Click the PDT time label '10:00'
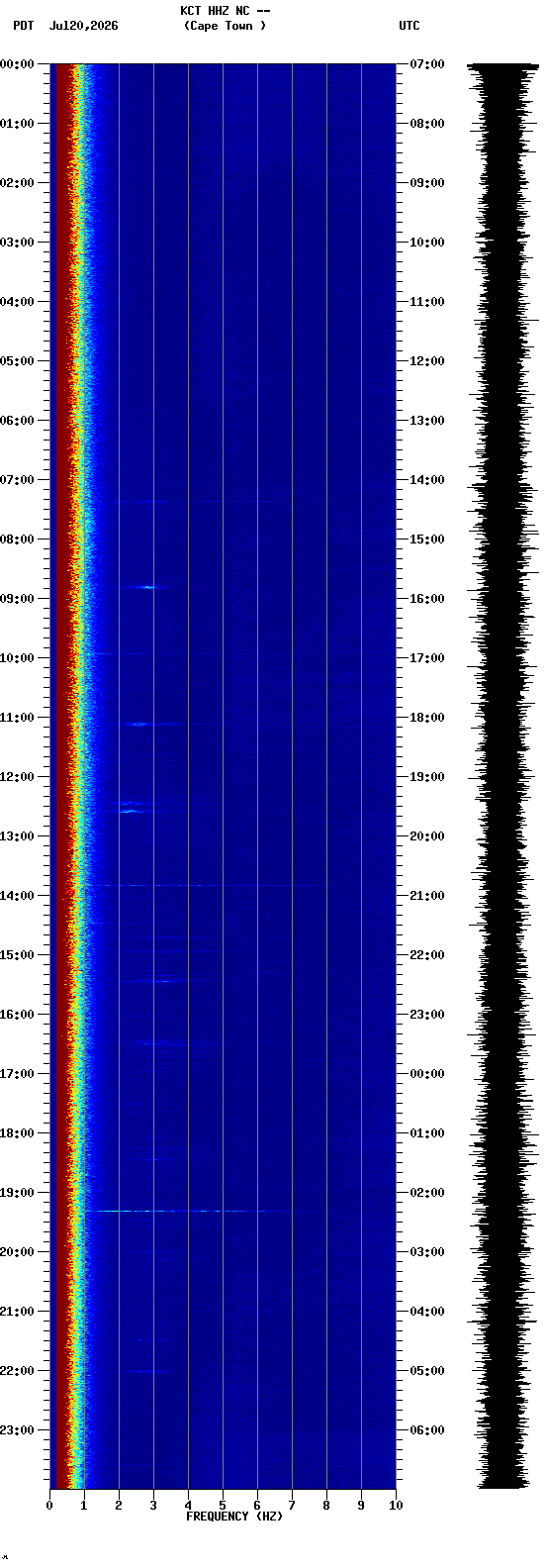 [x=17, y=658]
